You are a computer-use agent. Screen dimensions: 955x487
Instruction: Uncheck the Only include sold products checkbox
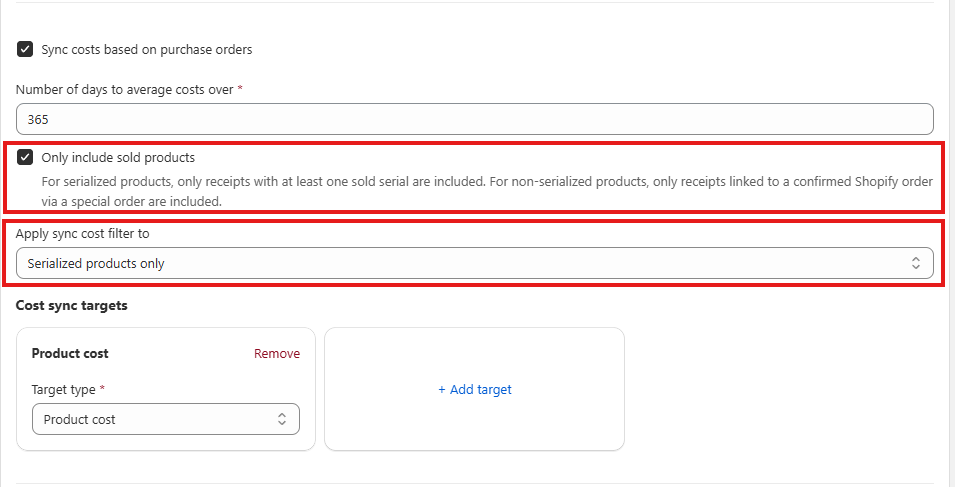[26, 157]
